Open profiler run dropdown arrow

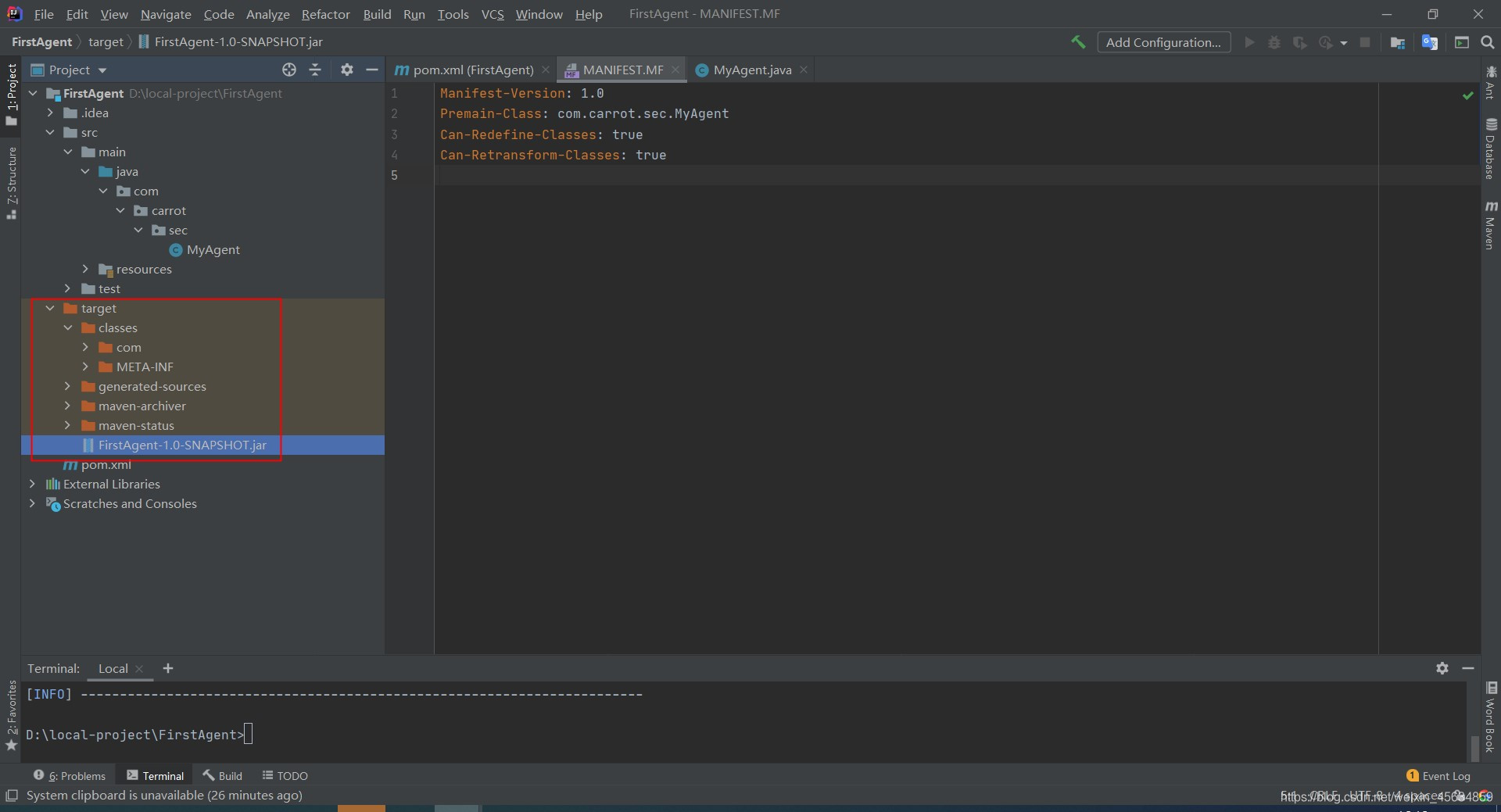[1344, 43]
